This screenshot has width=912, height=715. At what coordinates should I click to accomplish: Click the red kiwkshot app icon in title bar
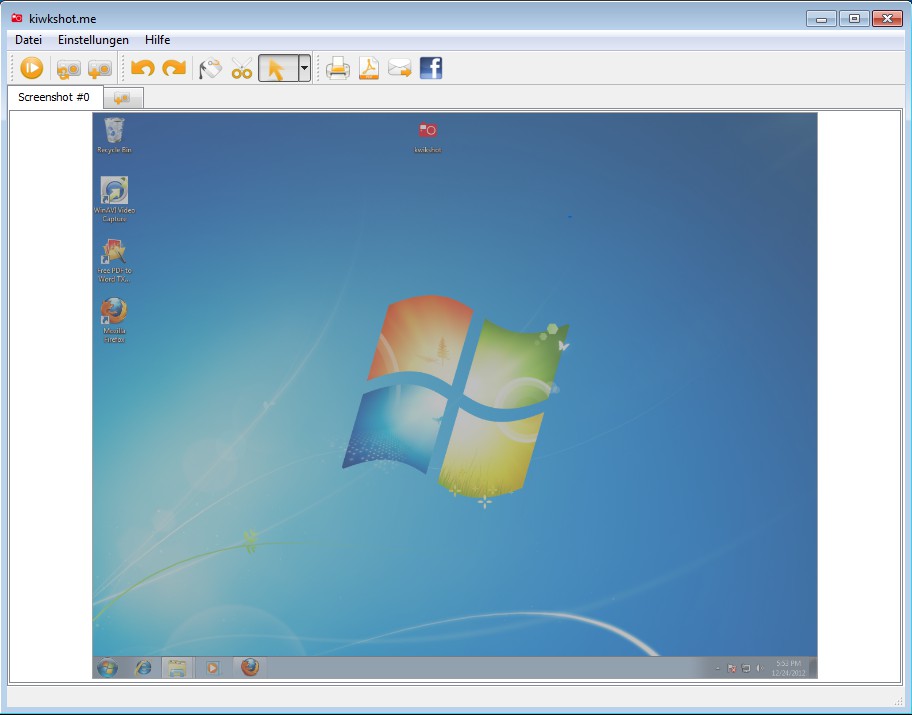click(x=17, y=19)
